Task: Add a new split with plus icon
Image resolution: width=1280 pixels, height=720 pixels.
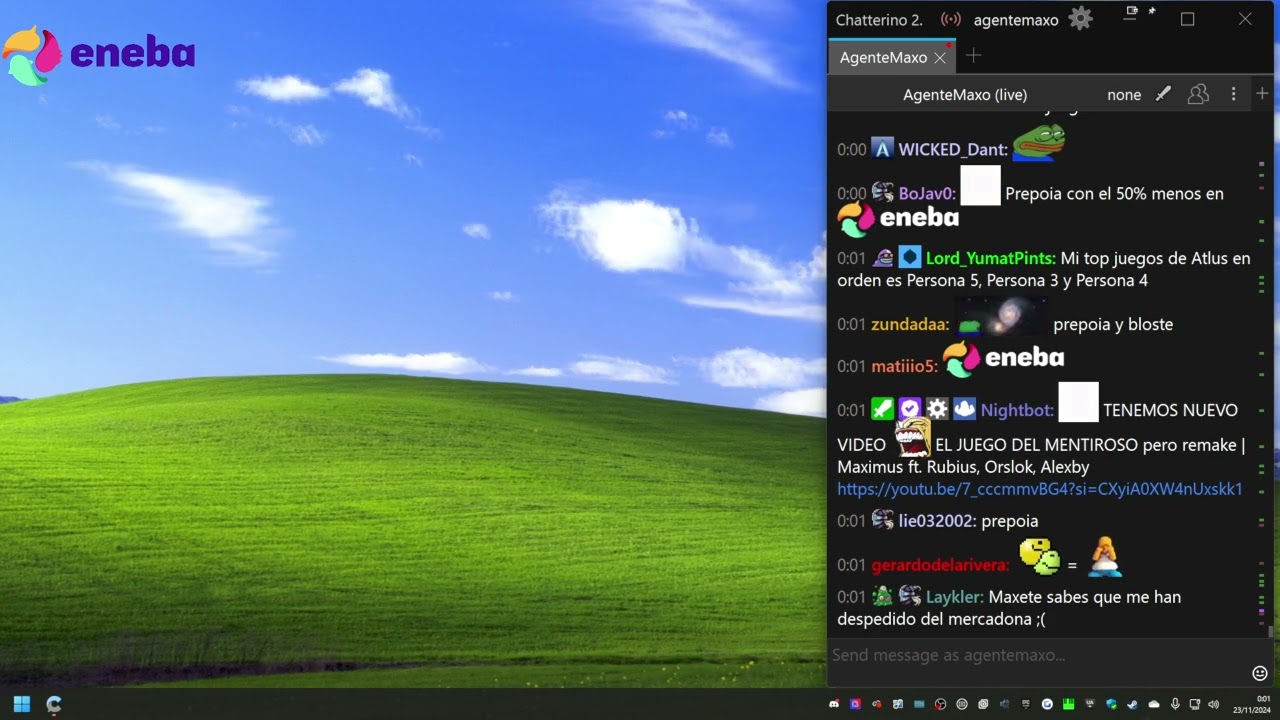Action: tap(1262, 93)
